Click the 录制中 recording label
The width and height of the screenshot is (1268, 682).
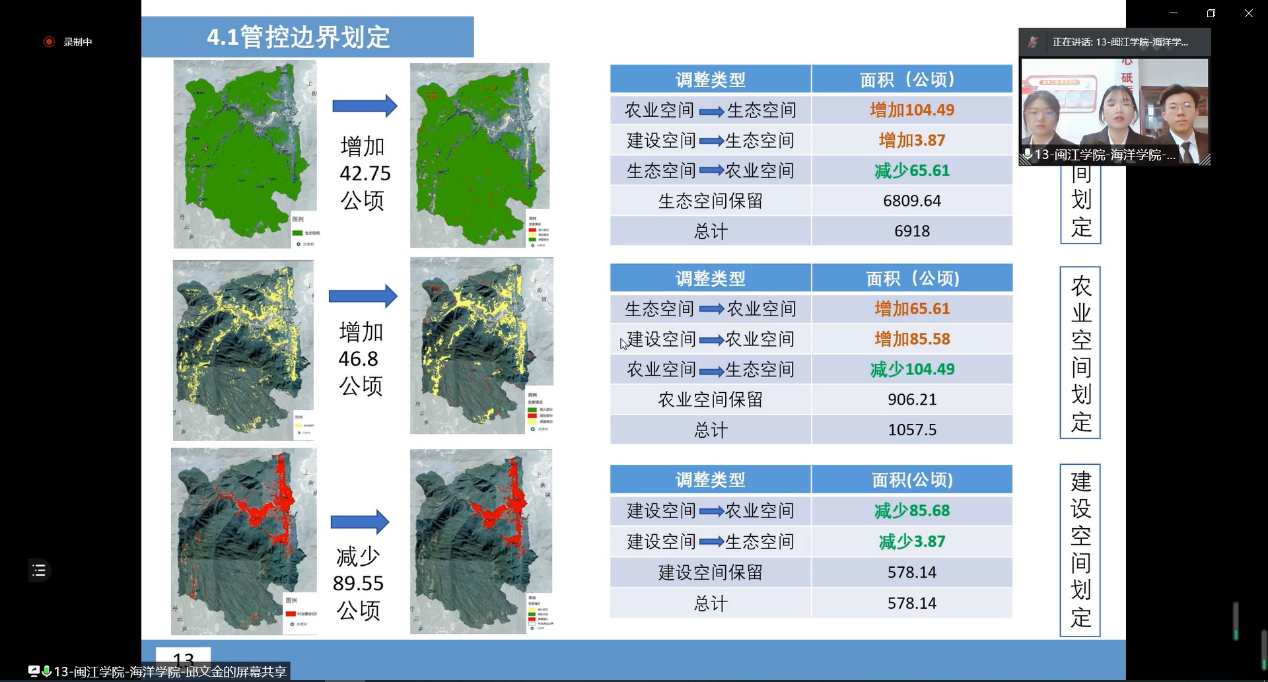[x=78, y=42]
